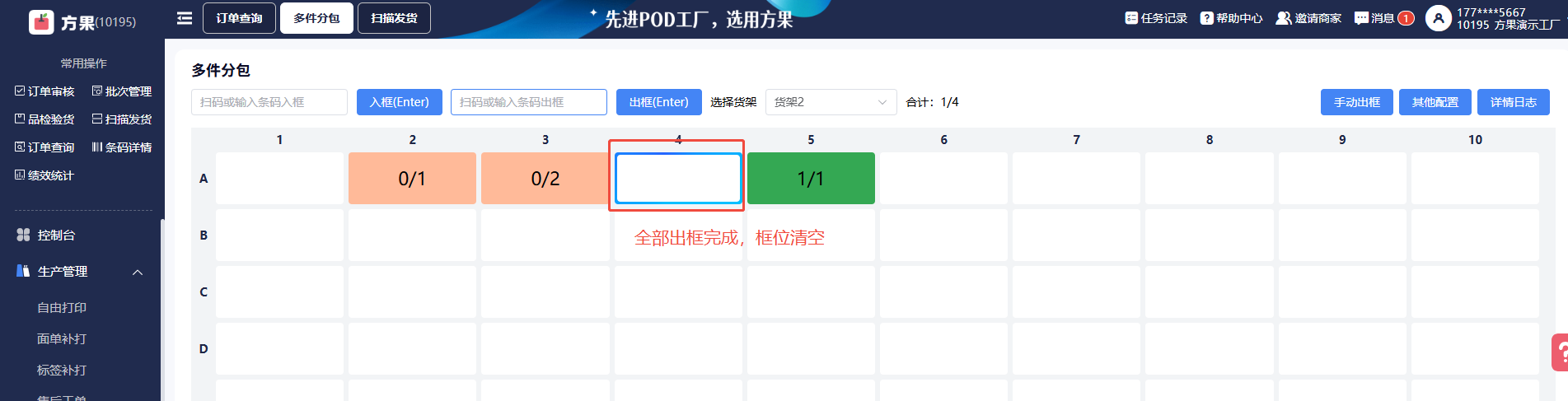Click the message count badge 1
Viewport: 1568px width, 401px height.
(1406, 18)
